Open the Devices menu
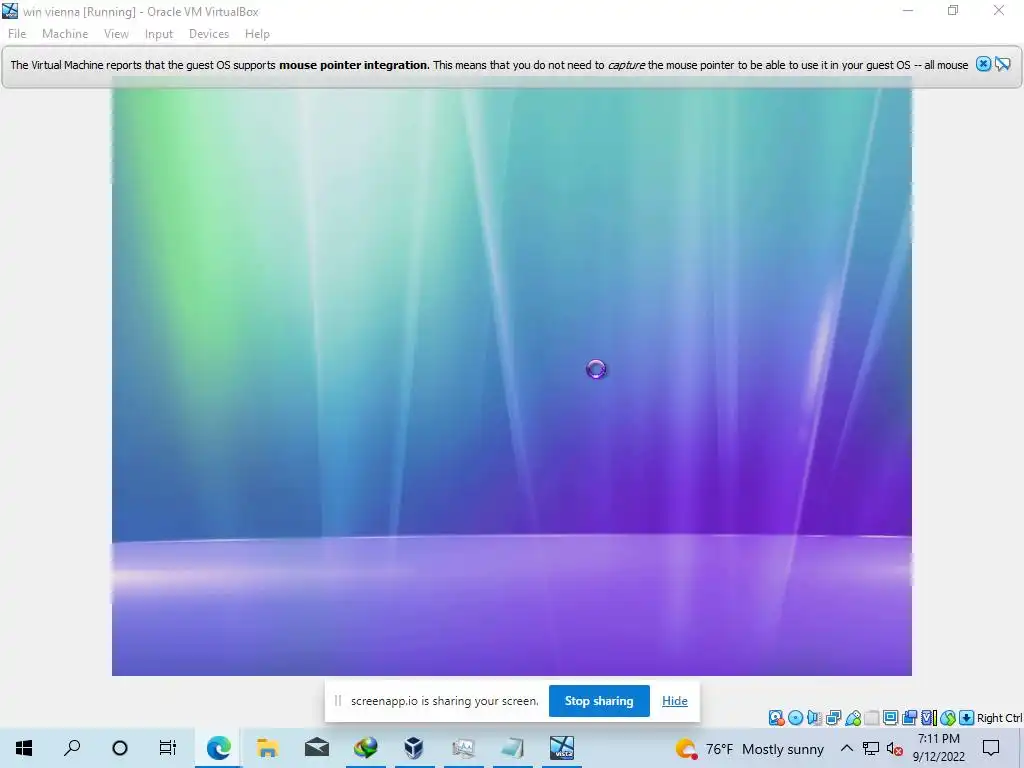Image resolution: width=1024 pixels, height=768 pixels. pos(209,34)
